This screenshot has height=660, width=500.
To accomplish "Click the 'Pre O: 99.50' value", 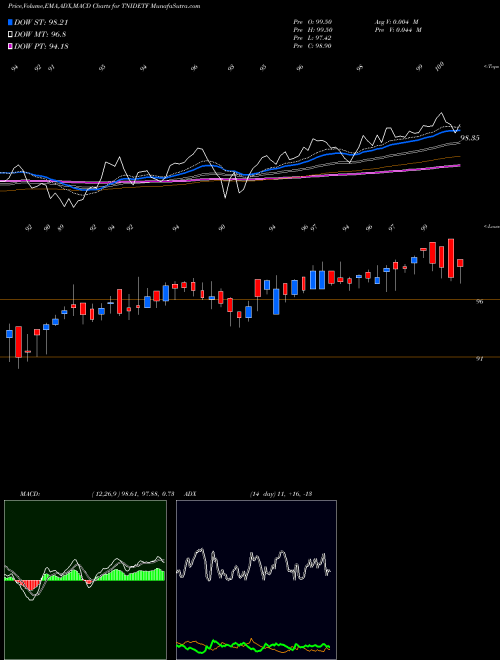I will [x=313, y=21].
